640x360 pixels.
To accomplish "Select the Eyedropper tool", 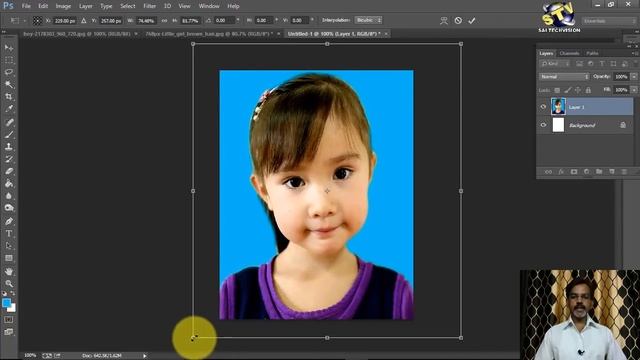I will [x=9, y=109].
